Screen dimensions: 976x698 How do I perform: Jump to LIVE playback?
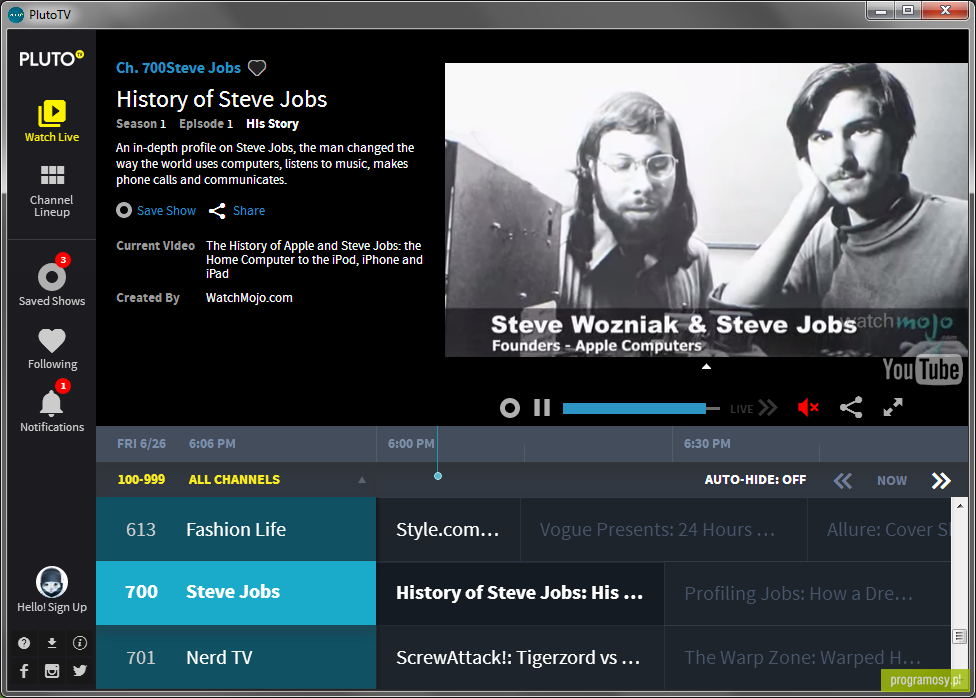pyautogui.click(x=754, y=408)
